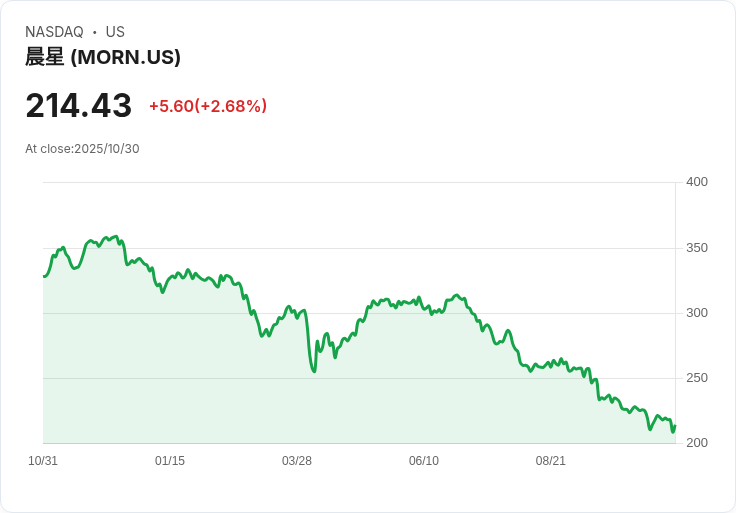Click the dot separator between NASDAQ and US
The height and width of the screenshot is (513, 736).
point(94,32)
